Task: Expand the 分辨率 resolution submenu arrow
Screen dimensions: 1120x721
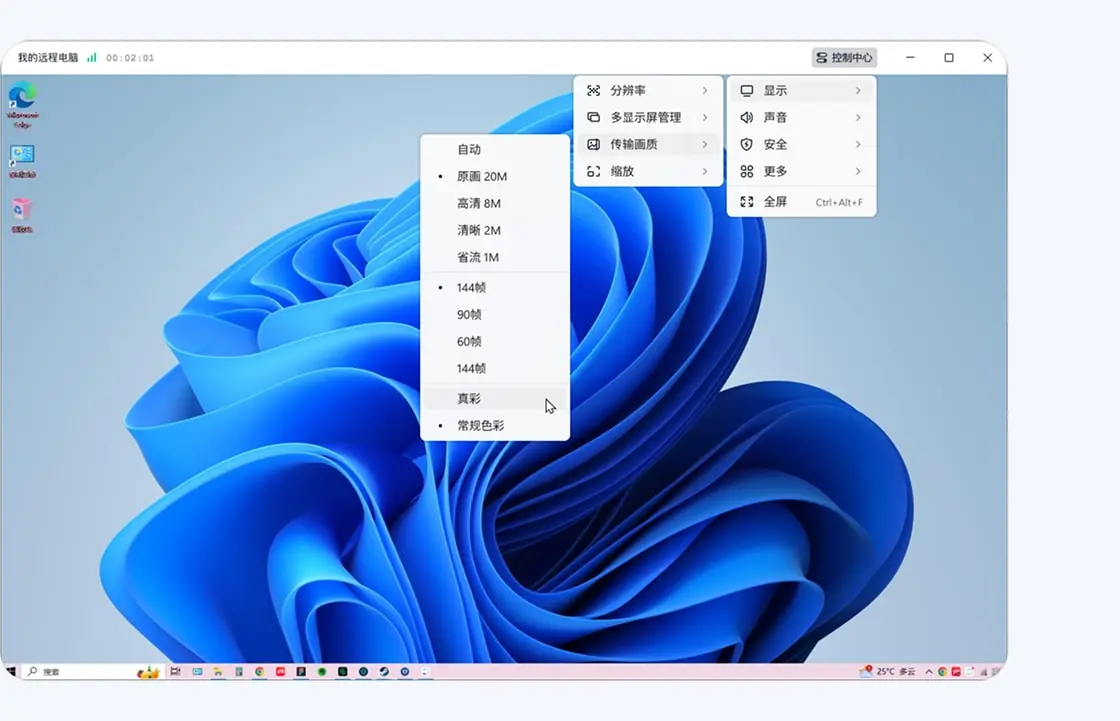Action: tap(707, 89)
